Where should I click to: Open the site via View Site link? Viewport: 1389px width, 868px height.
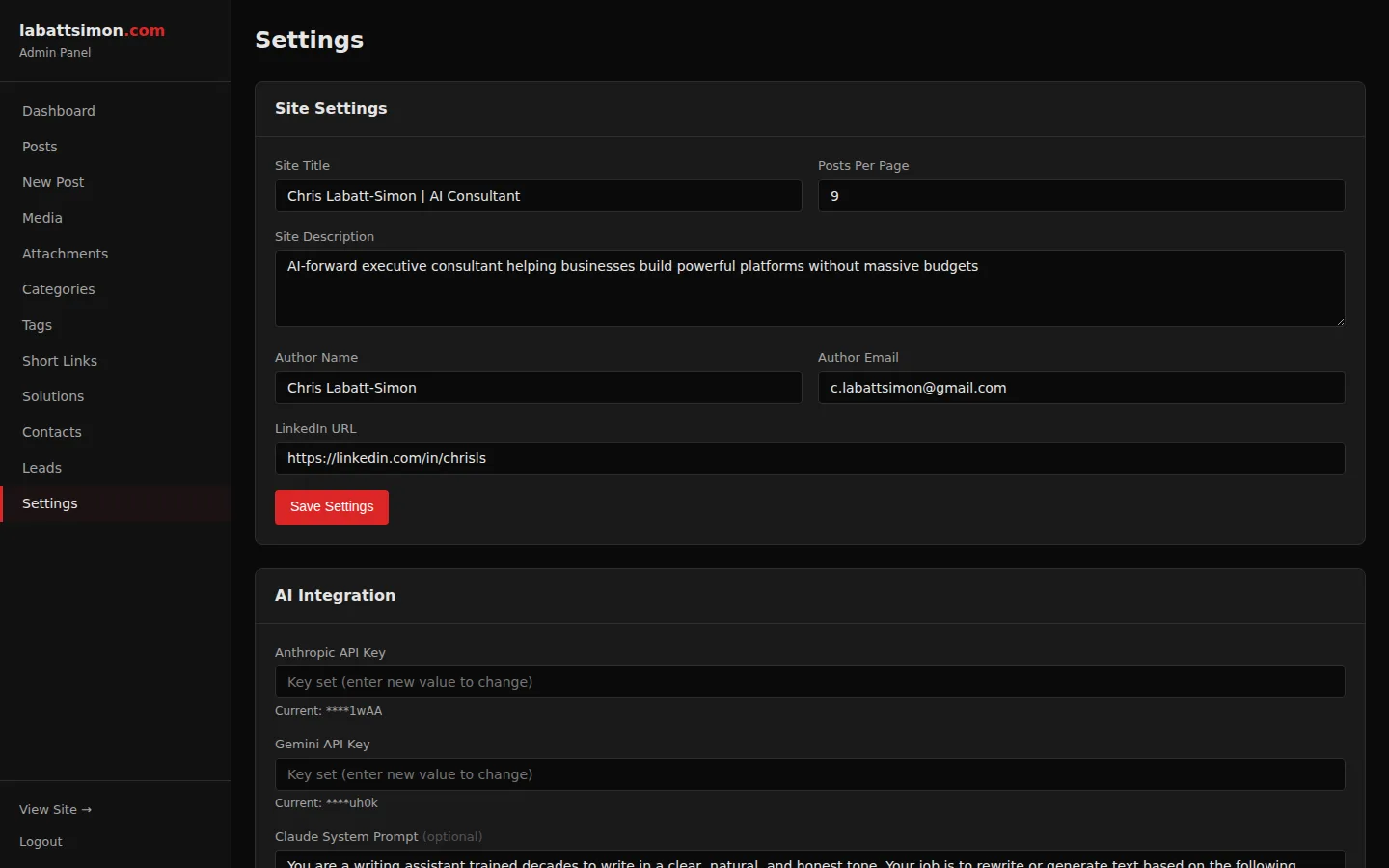click(x=55, y=809)
